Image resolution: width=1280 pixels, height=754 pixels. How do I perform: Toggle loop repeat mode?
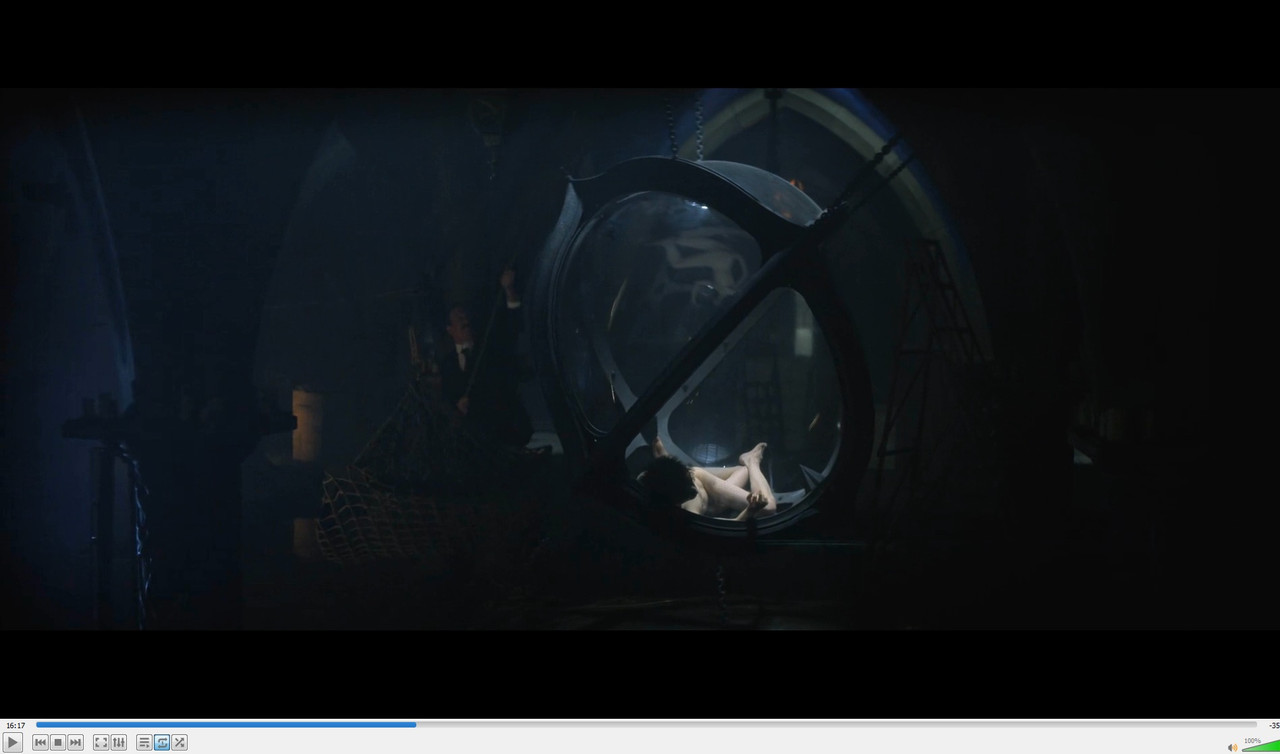coord(162,742)
